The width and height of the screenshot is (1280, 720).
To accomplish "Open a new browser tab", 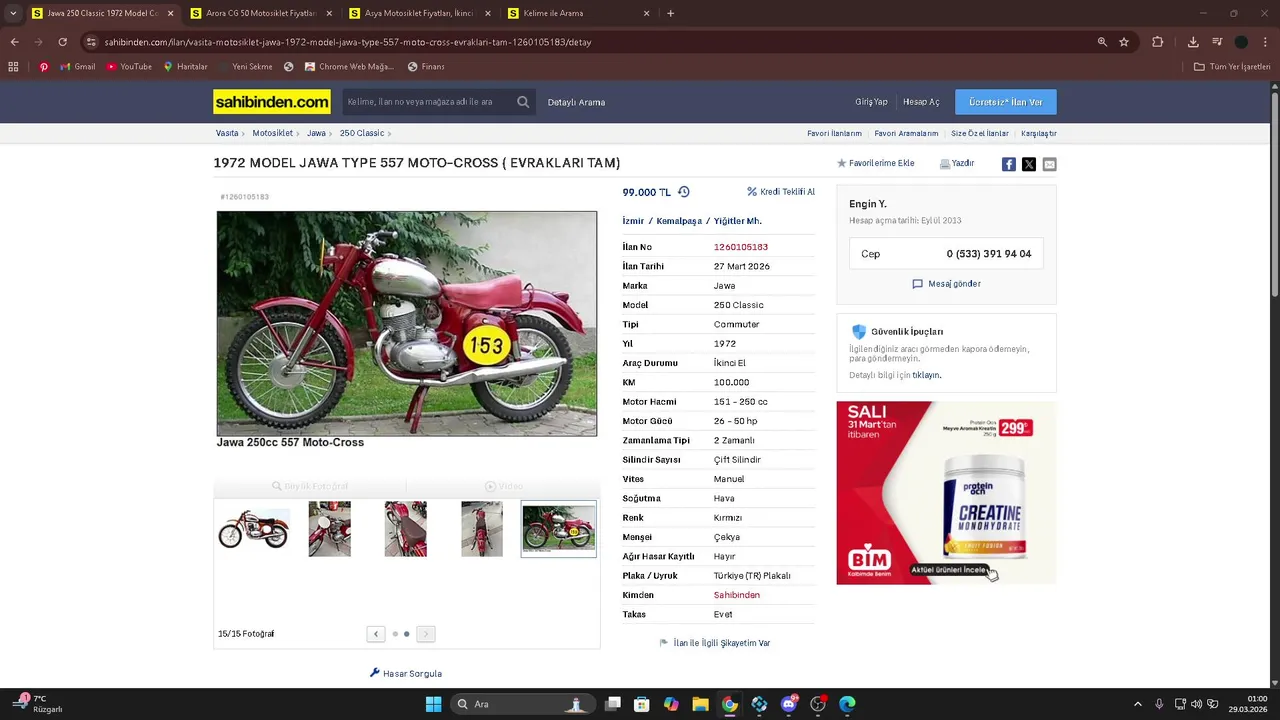I will tap(670, 13).
